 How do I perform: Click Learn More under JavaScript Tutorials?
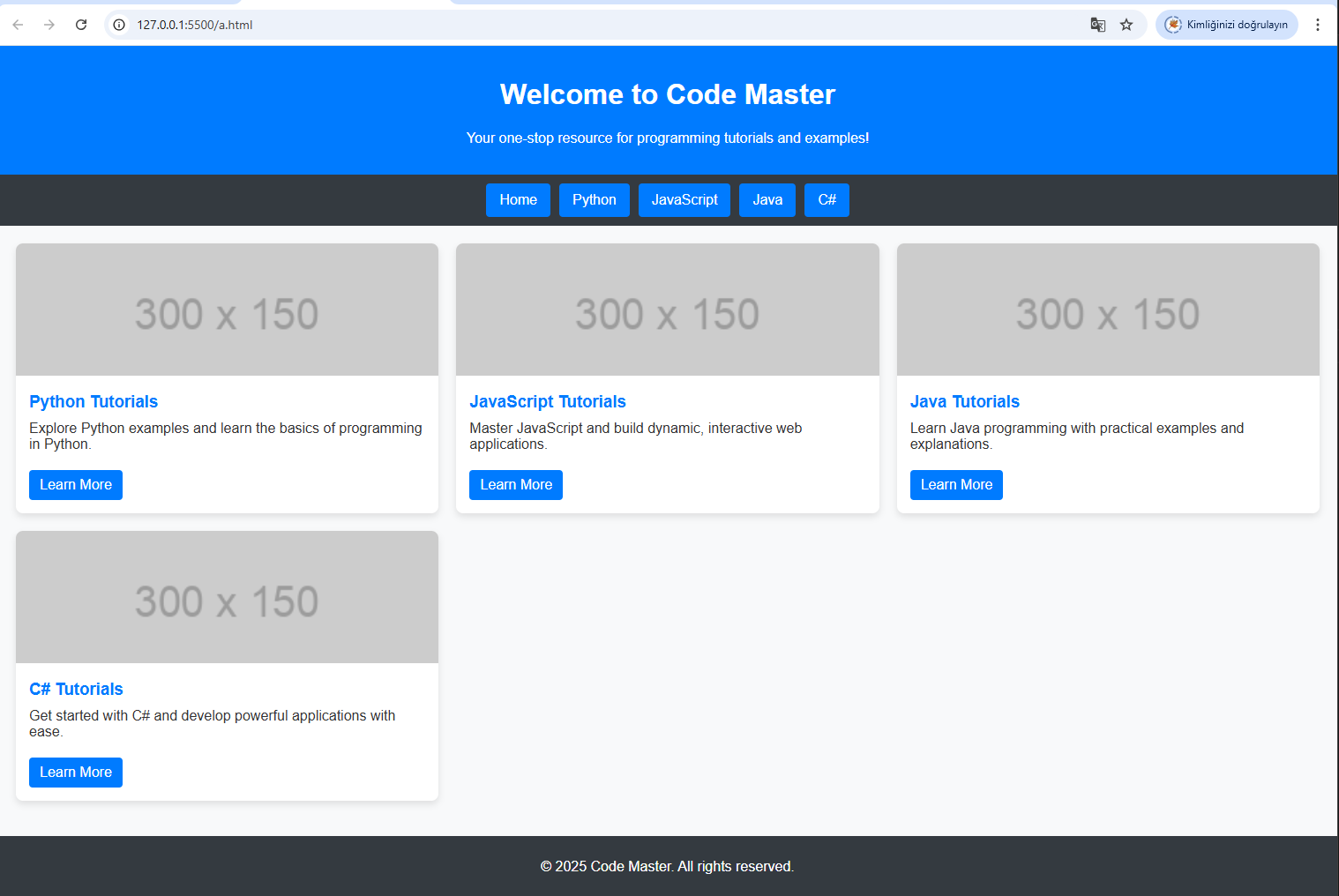click(516, 485)
